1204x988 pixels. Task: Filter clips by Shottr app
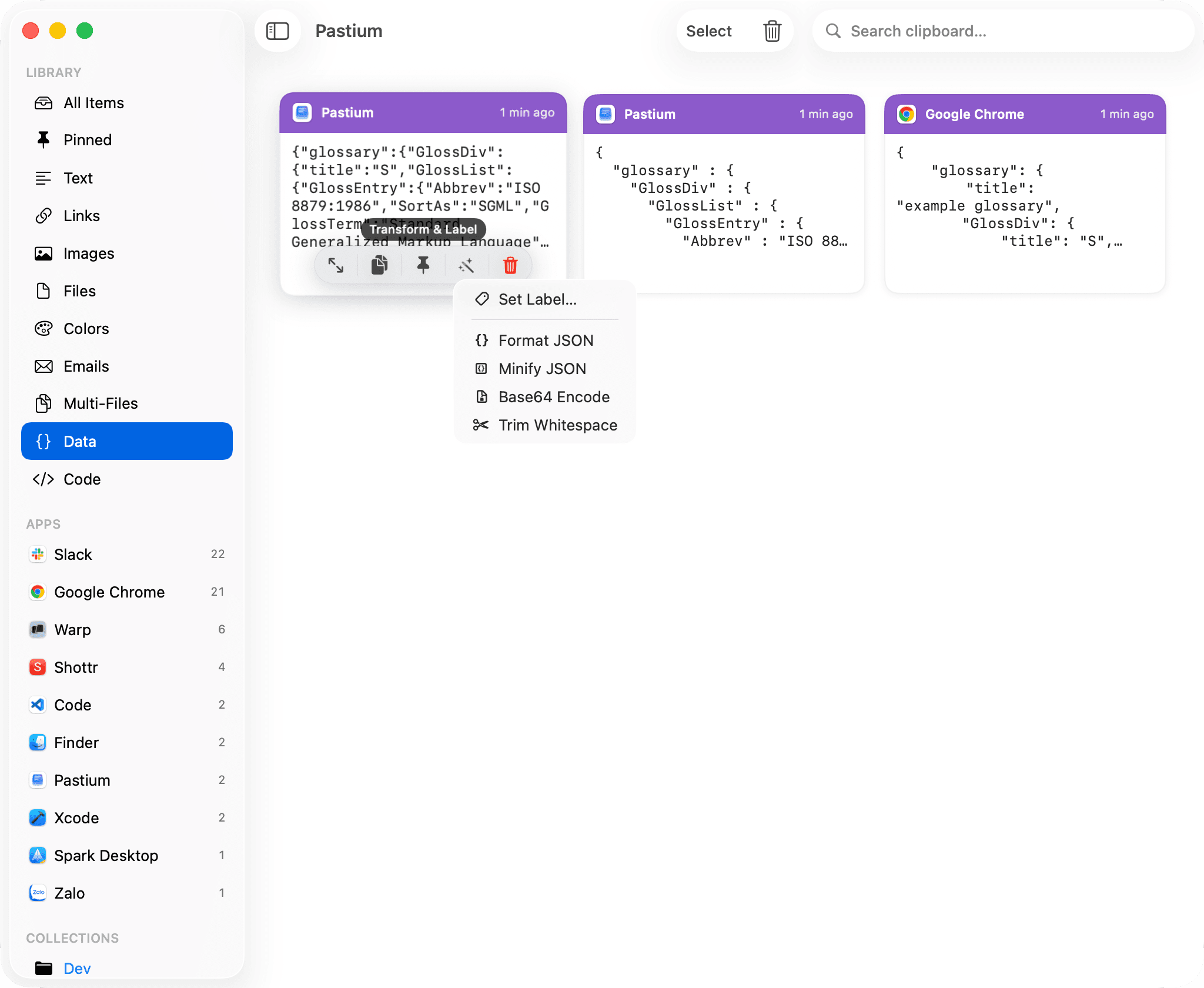(x=127, y=667)
